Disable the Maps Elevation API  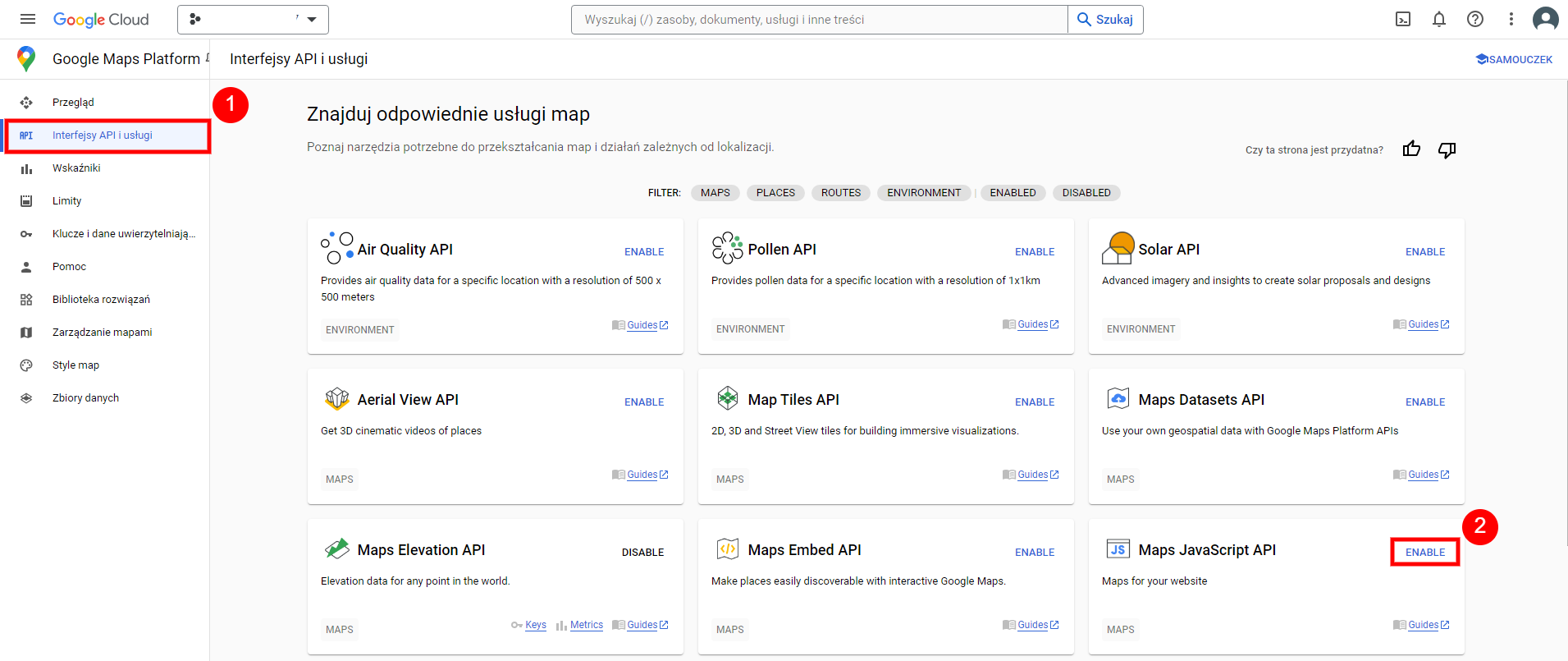(x=642, y=553)
